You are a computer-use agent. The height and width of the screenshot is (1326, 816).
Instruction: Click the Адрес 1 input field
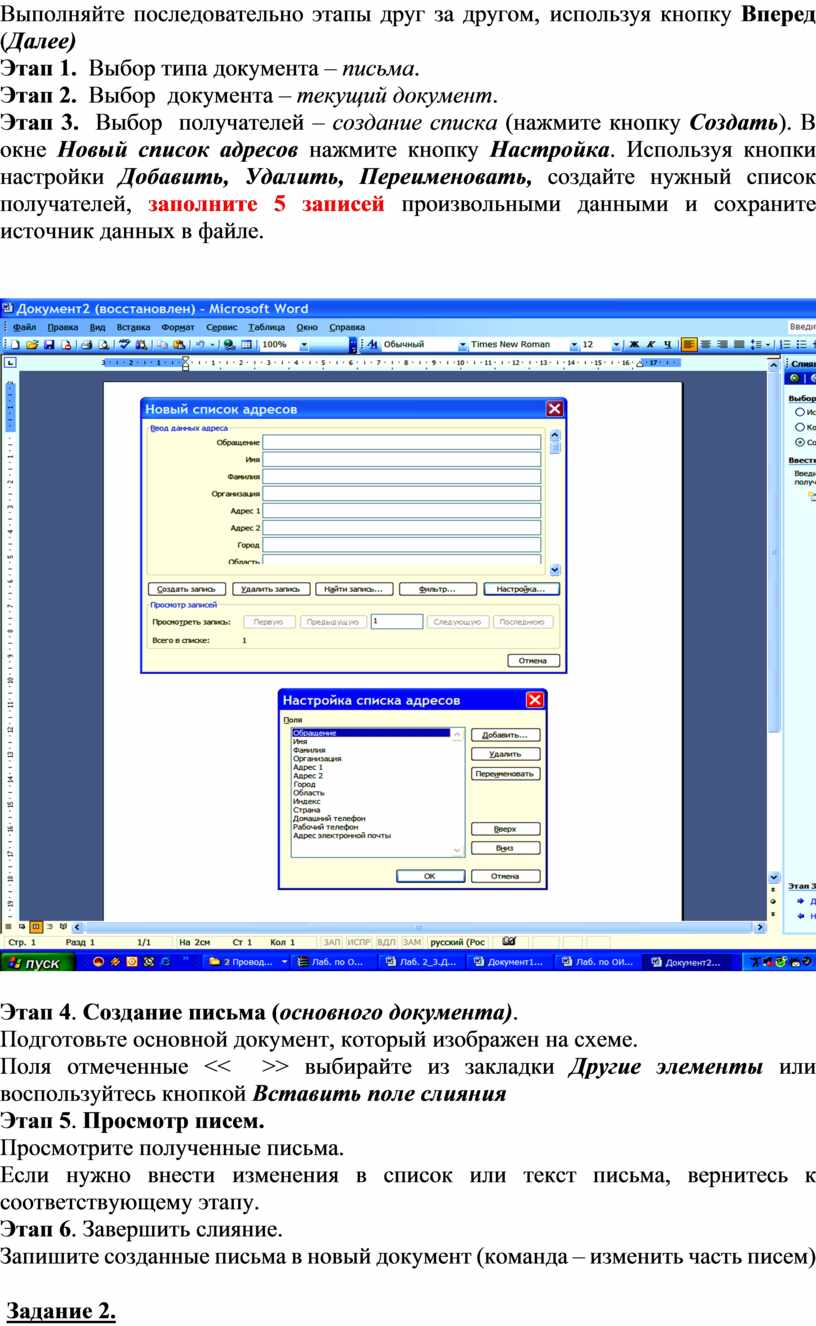click(x=402, y=510)
